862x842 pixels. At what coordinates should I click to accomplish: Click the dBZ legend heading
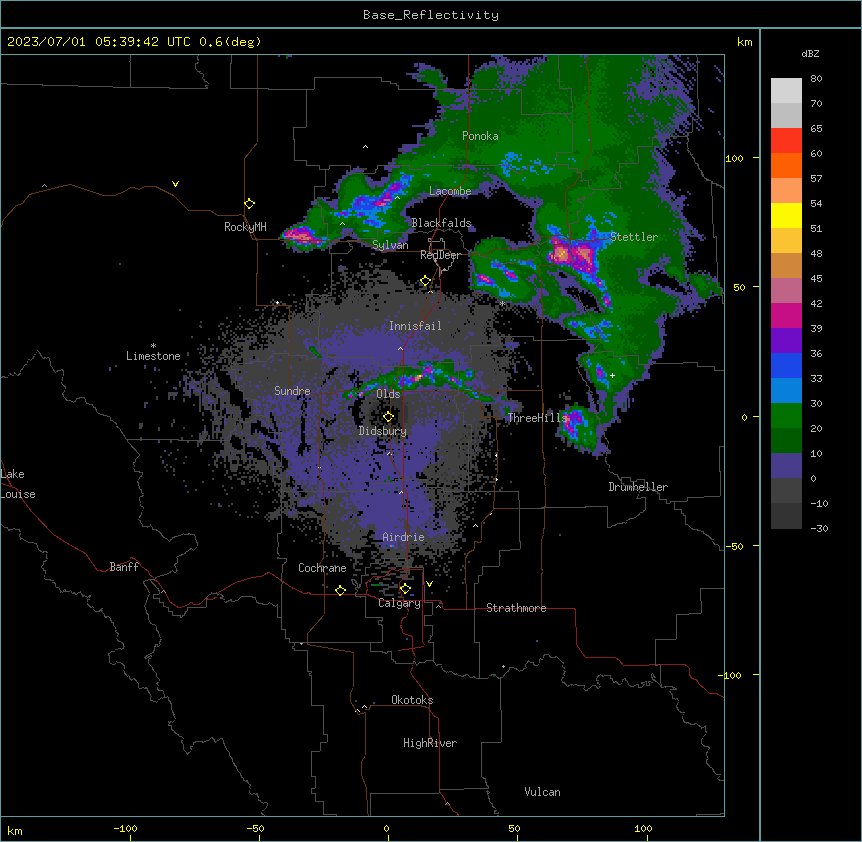click(x=810, y=54)
